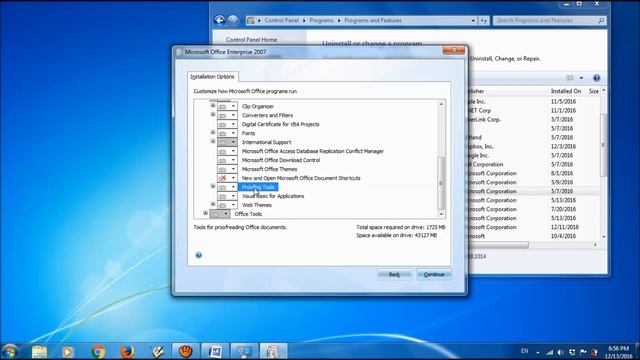The height and width of the screenshot is (360, 640).
Task: Expand the Converters and Filters node
Action: coord(213,114)
